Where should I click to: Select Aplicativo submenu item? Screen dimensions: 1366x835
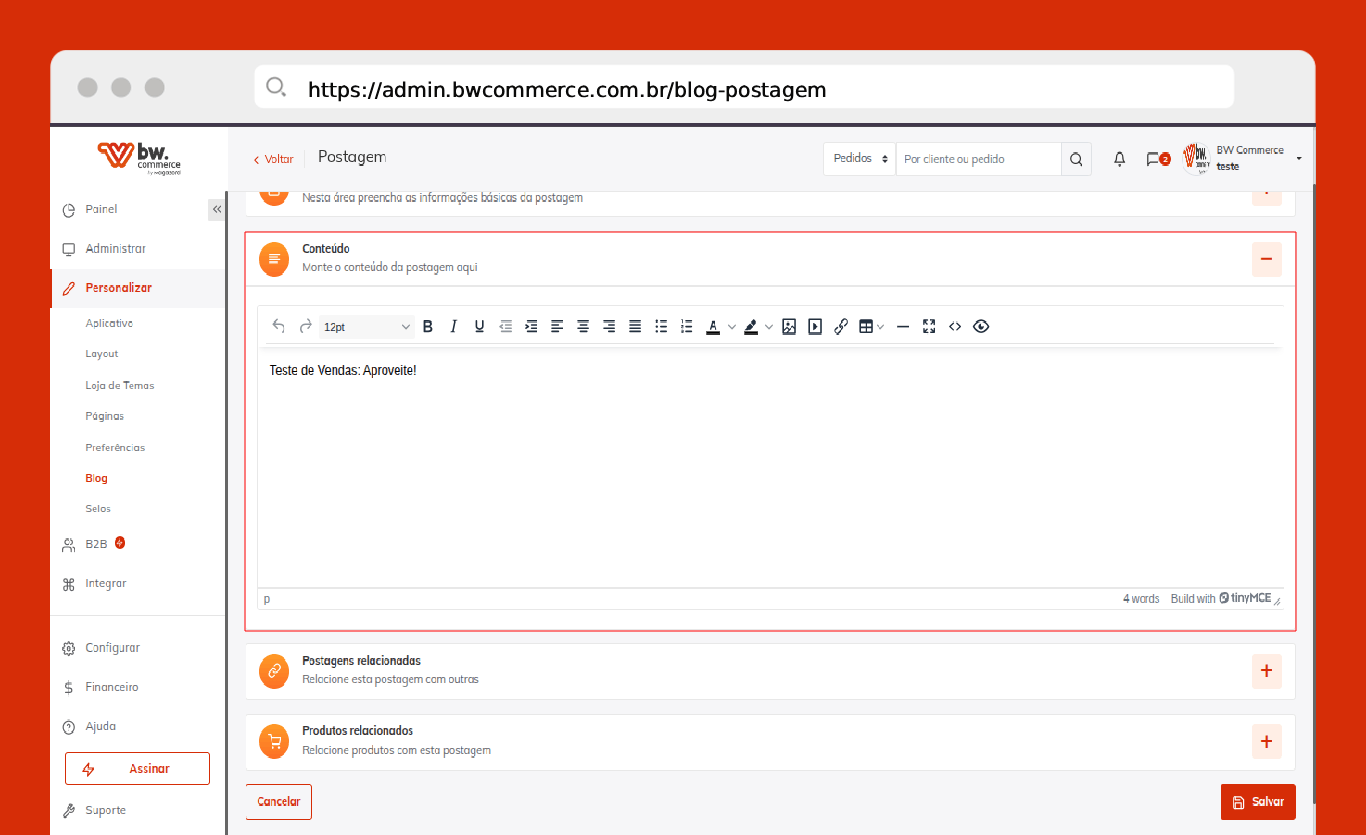109,323
